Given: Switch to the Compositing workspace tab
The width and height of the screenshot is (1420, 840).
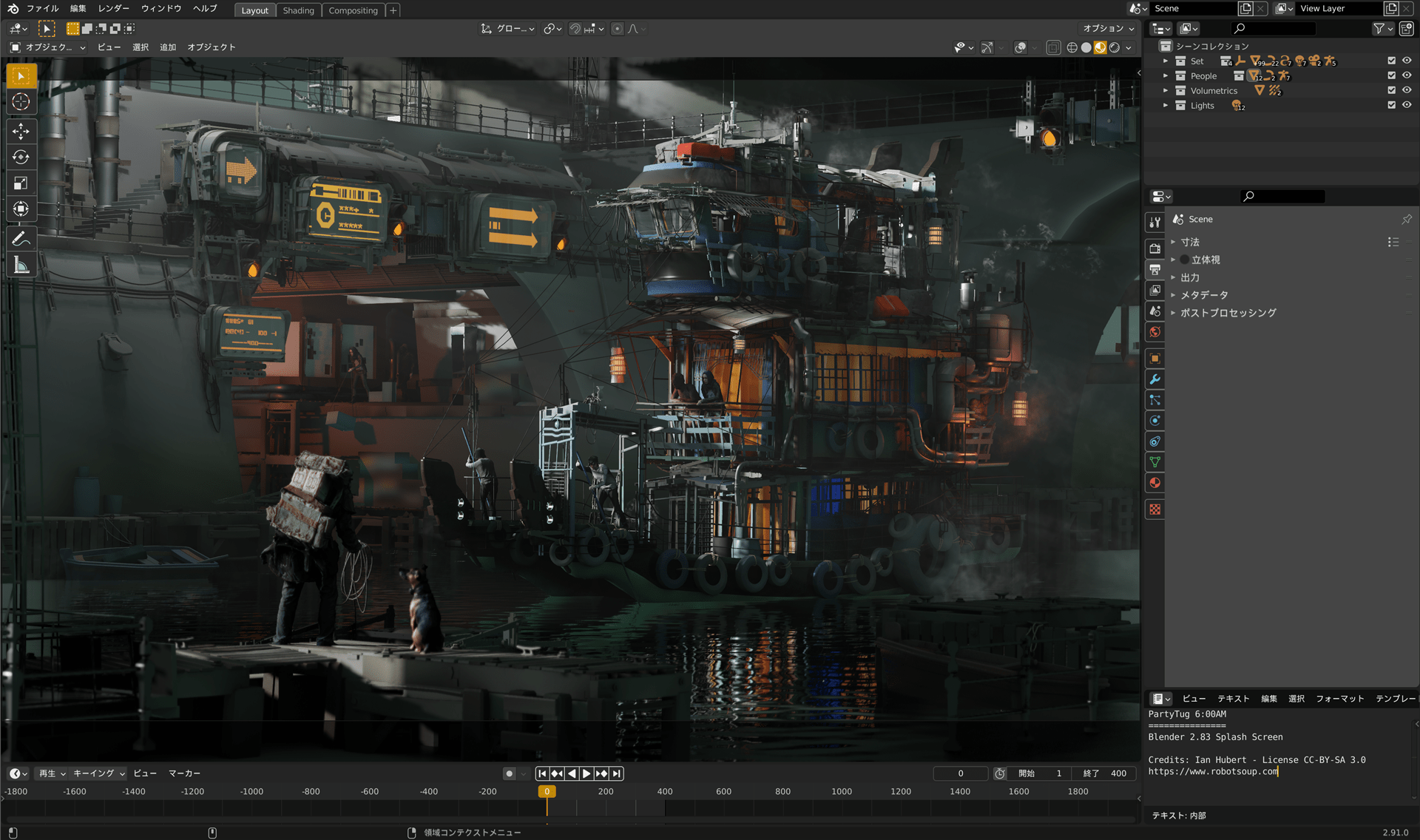Looking at the screenshot, I should [353, 10].
